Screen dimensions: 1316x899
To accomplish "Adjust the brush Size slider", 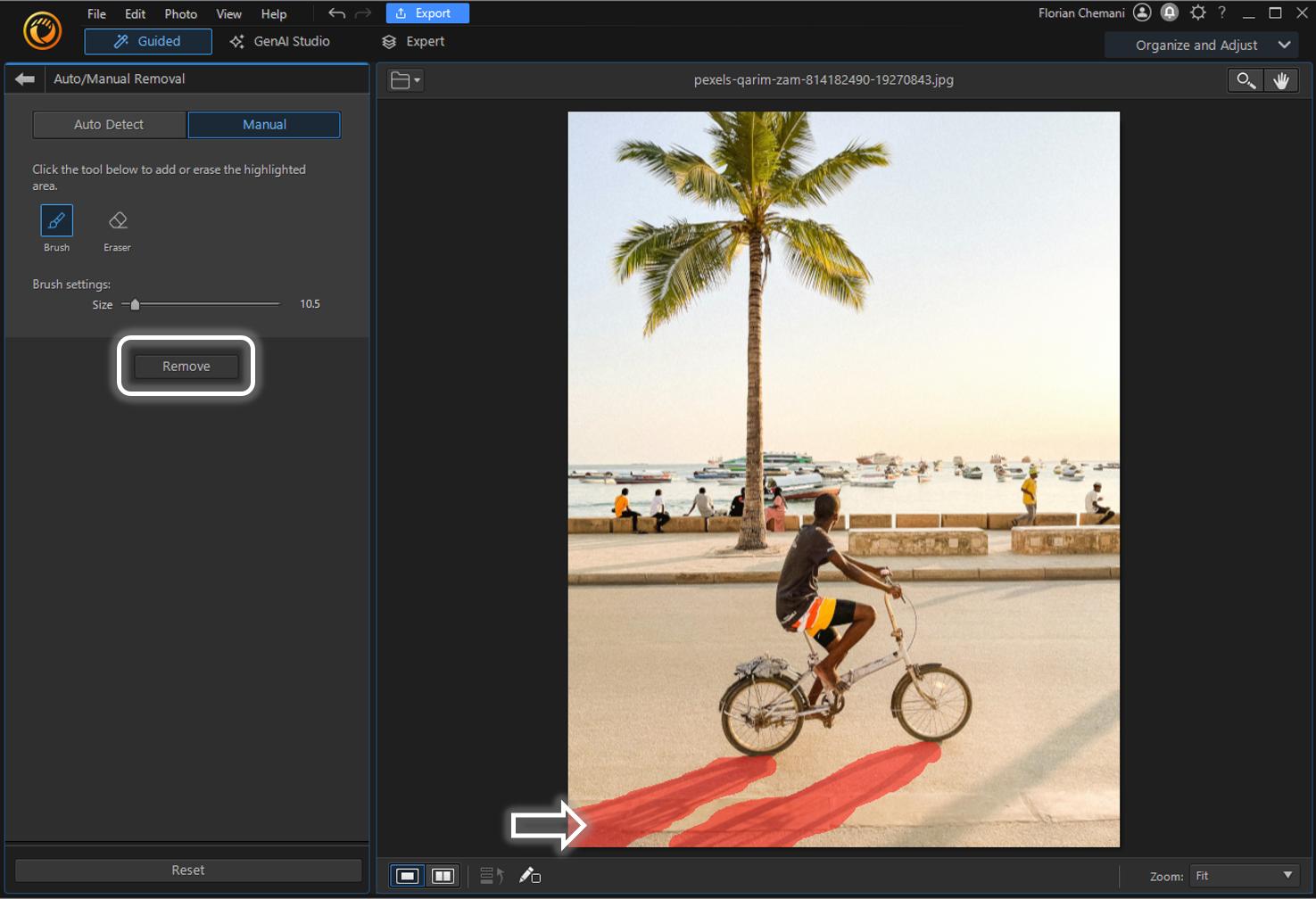I will click(x=136, y=304).
